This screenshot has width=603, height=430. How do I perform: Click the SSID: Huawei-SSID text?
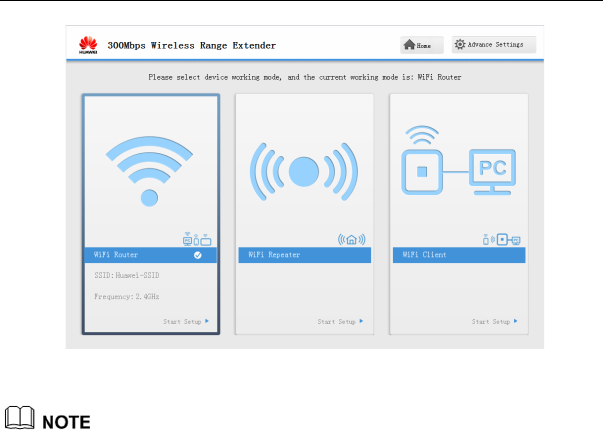click(x=127, y=275)
